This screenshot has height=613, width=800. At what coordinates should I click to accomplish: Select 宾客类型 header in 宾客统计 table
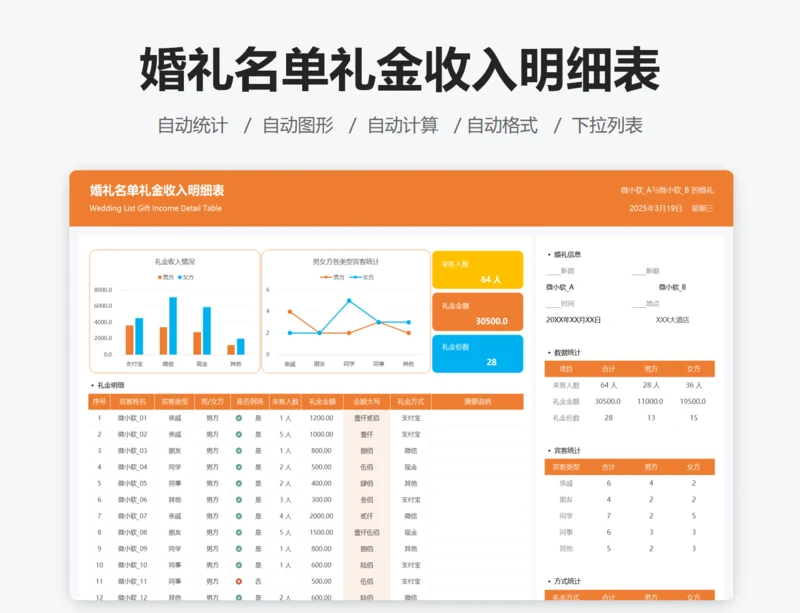click(x=566, y=467)
